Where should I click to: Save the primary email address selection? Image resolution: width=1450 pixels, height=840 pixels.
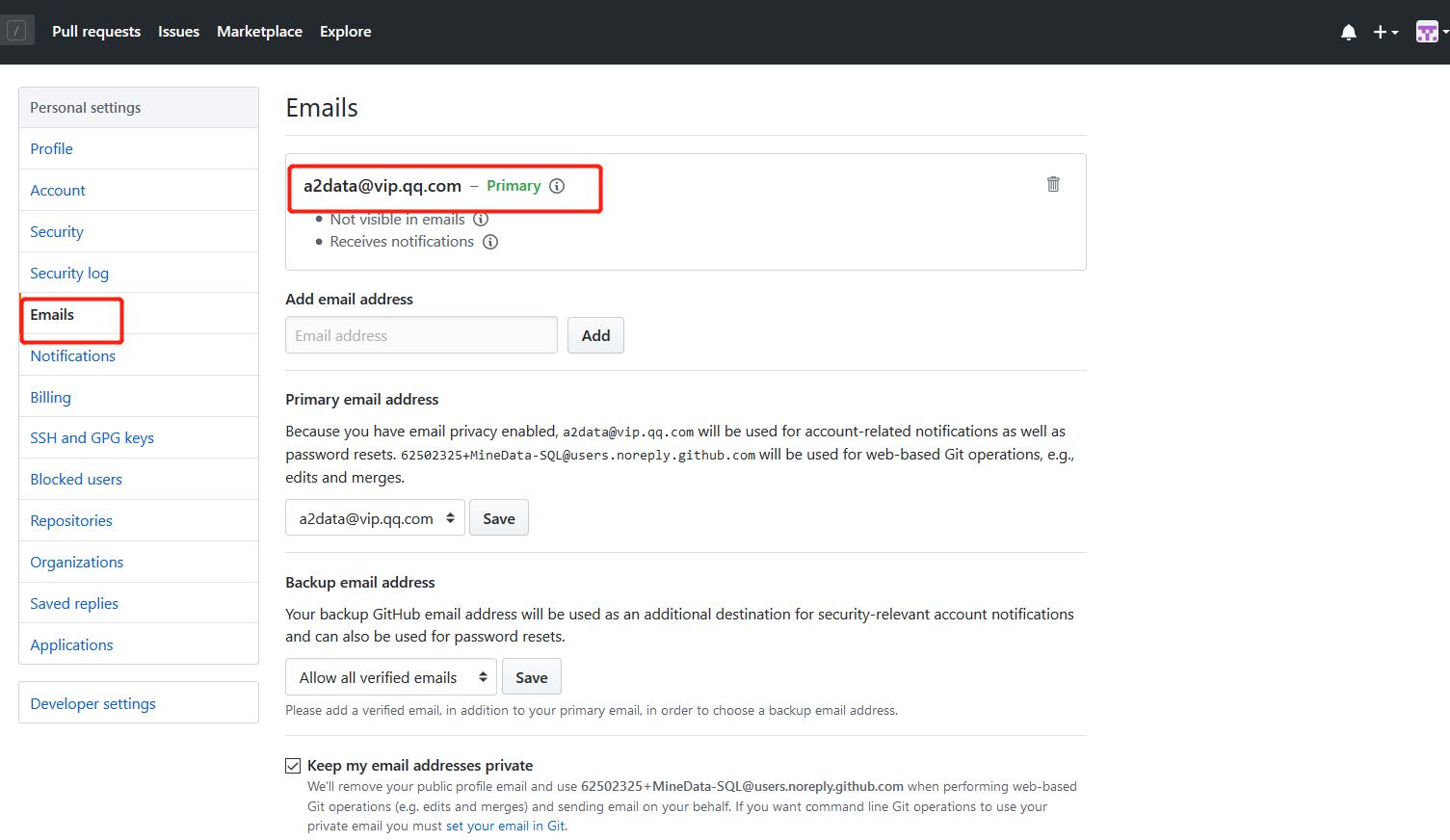click(498, 518)
